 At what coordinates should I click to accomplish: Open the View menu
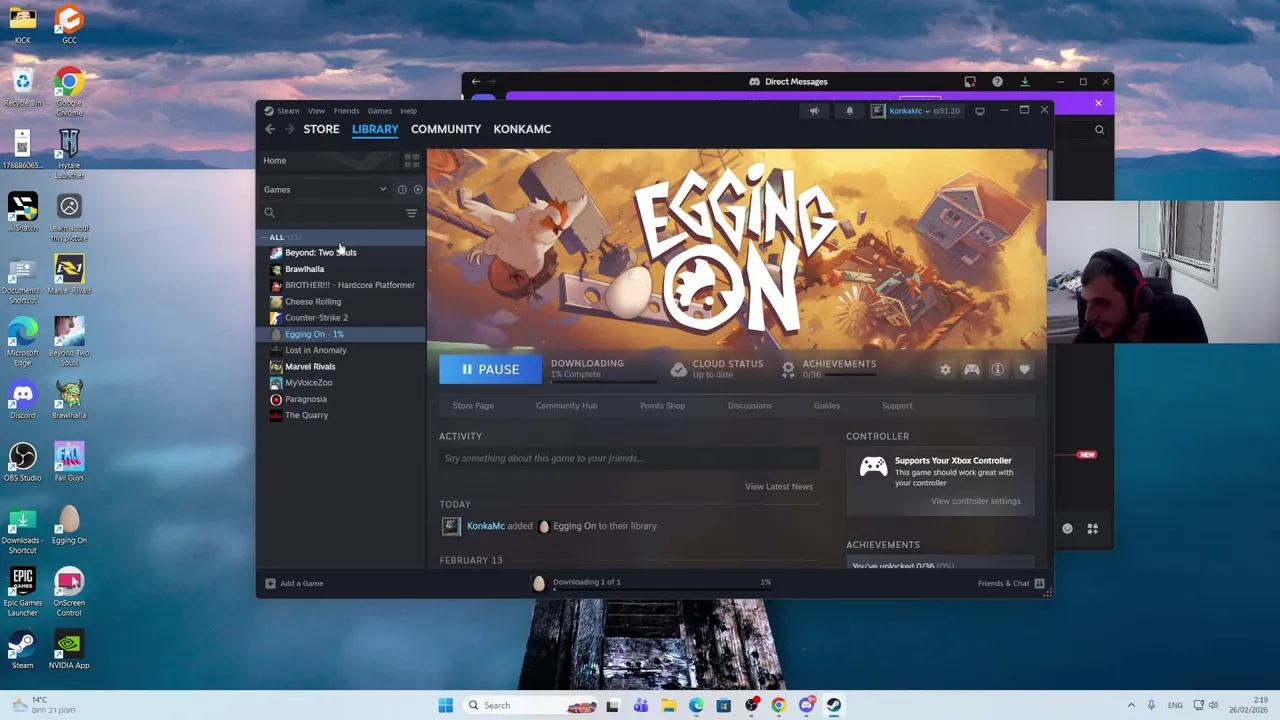[x=316, y=111]
